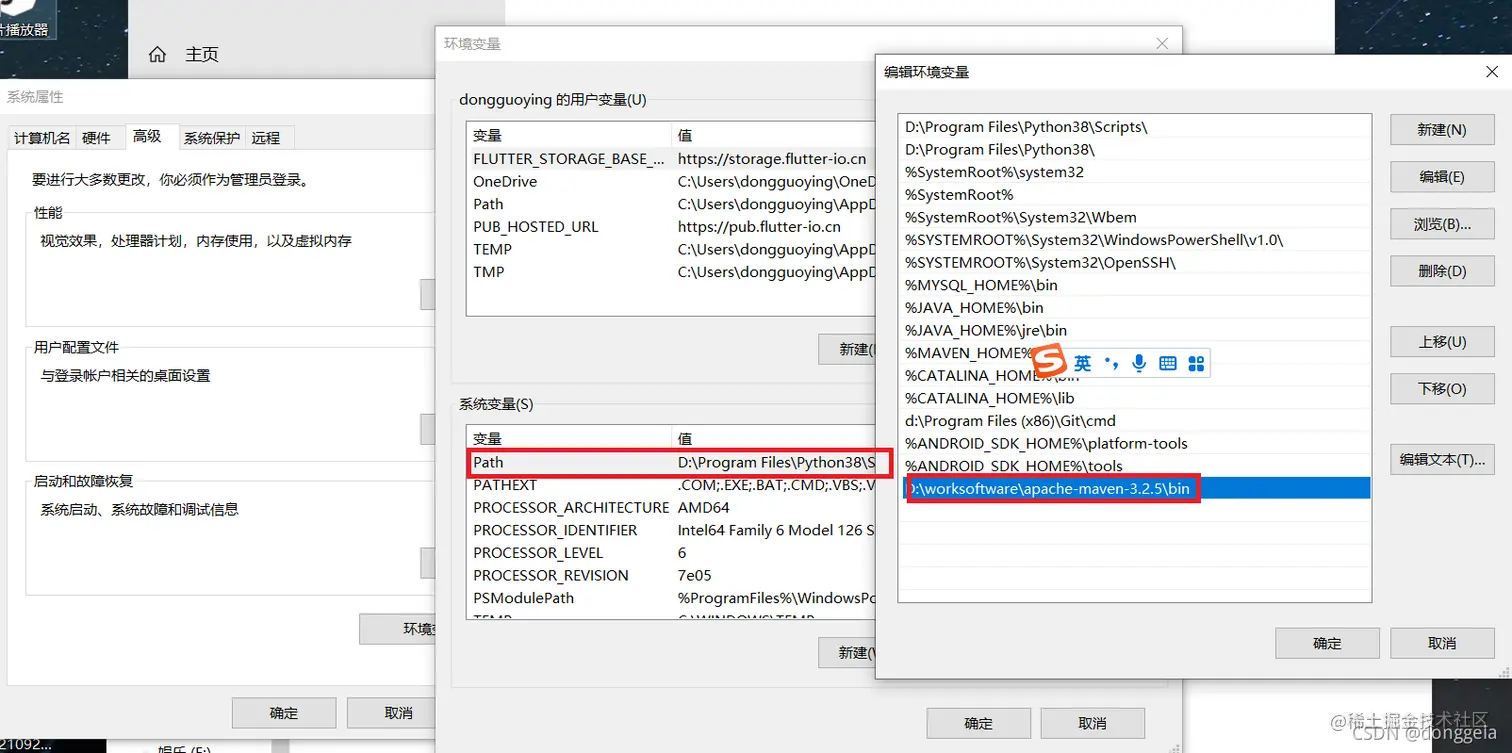
Task: Select the TMP user variable row
Action: coord(671,272)
